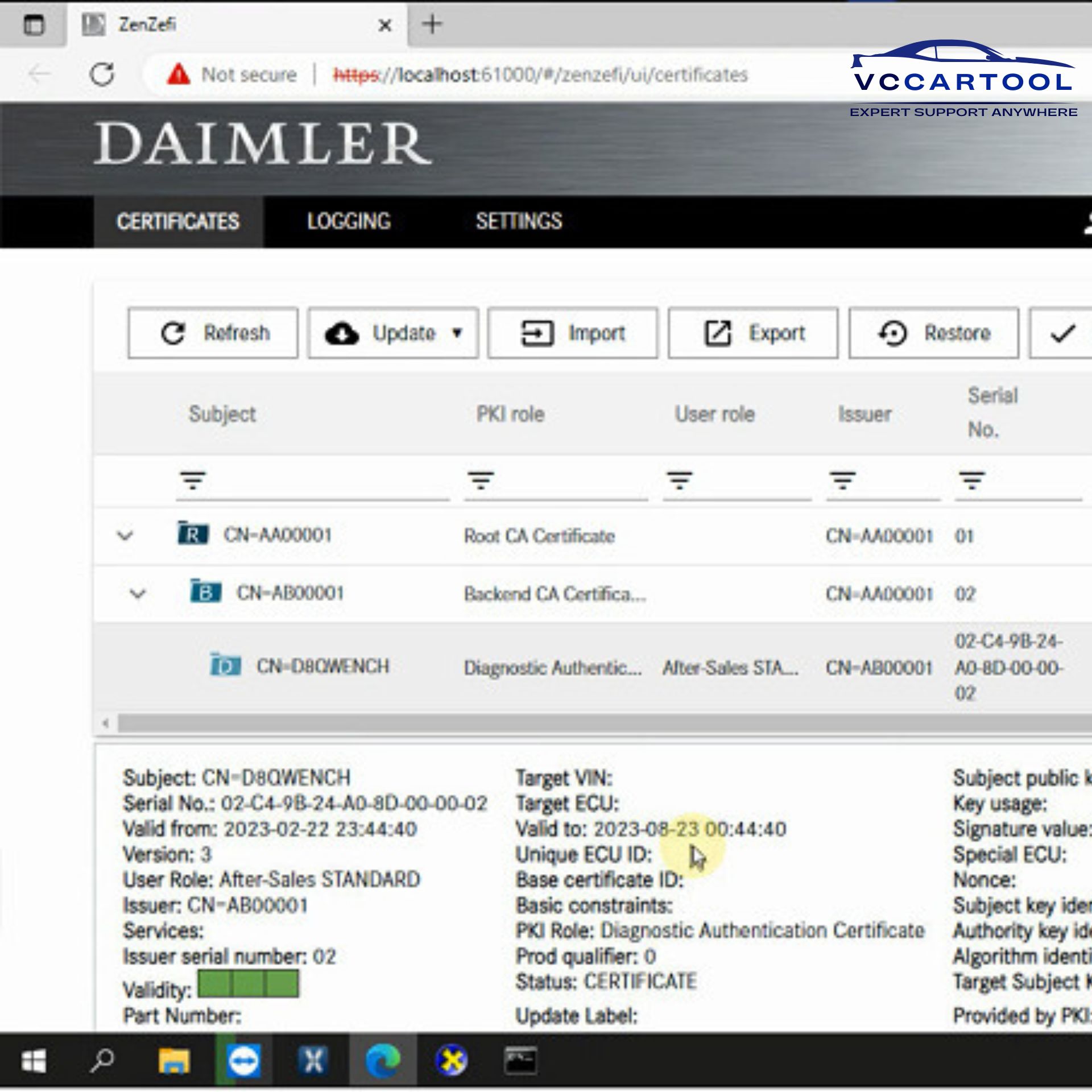Click the Import button
Image resolution: width=1092 pixels, height=1092 pixels.
[x=573, y=333]
